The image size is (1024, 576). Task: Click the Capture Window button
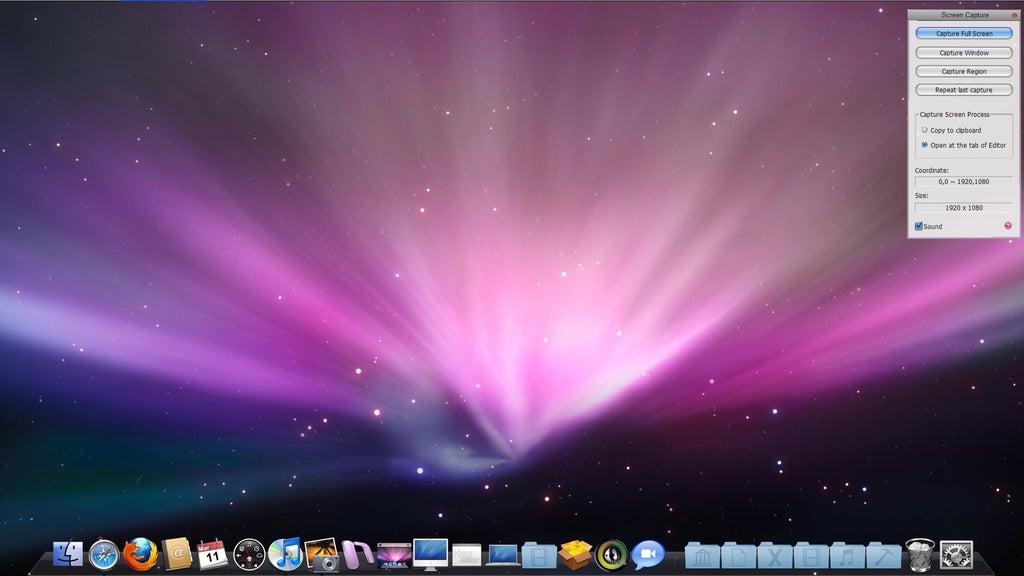tap(962, 52)
